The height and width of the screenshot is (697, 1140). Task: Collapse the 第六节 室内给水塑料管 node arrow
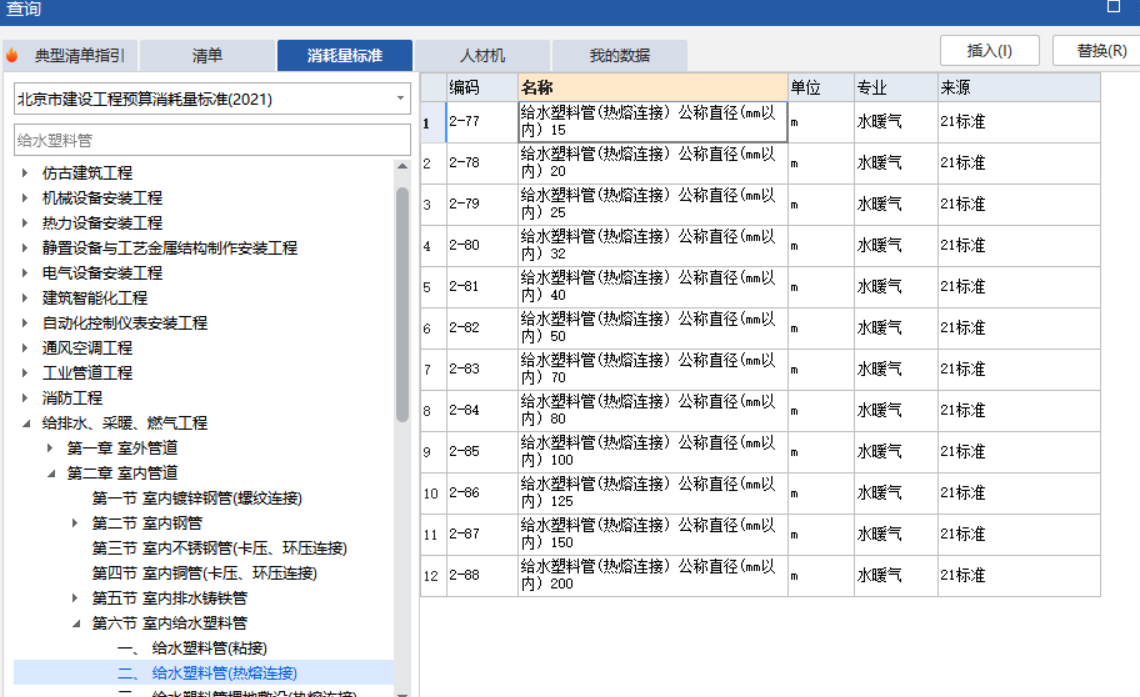[75, 623]
